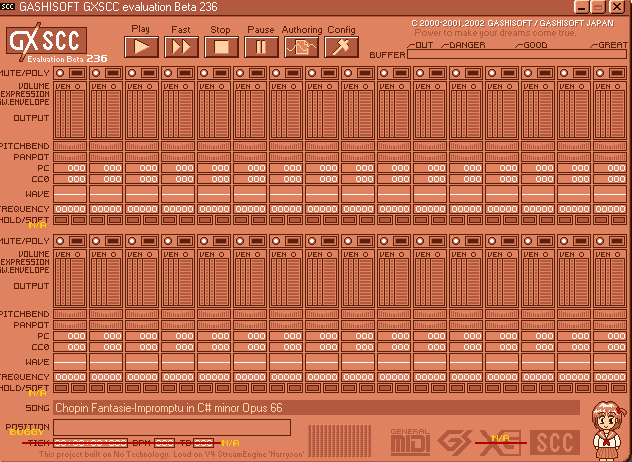Image resolution: width=632 pixels, height=462 pixels.
Task: Click 'Power to make your dreams come true.' text
Action: pos(495,33)
